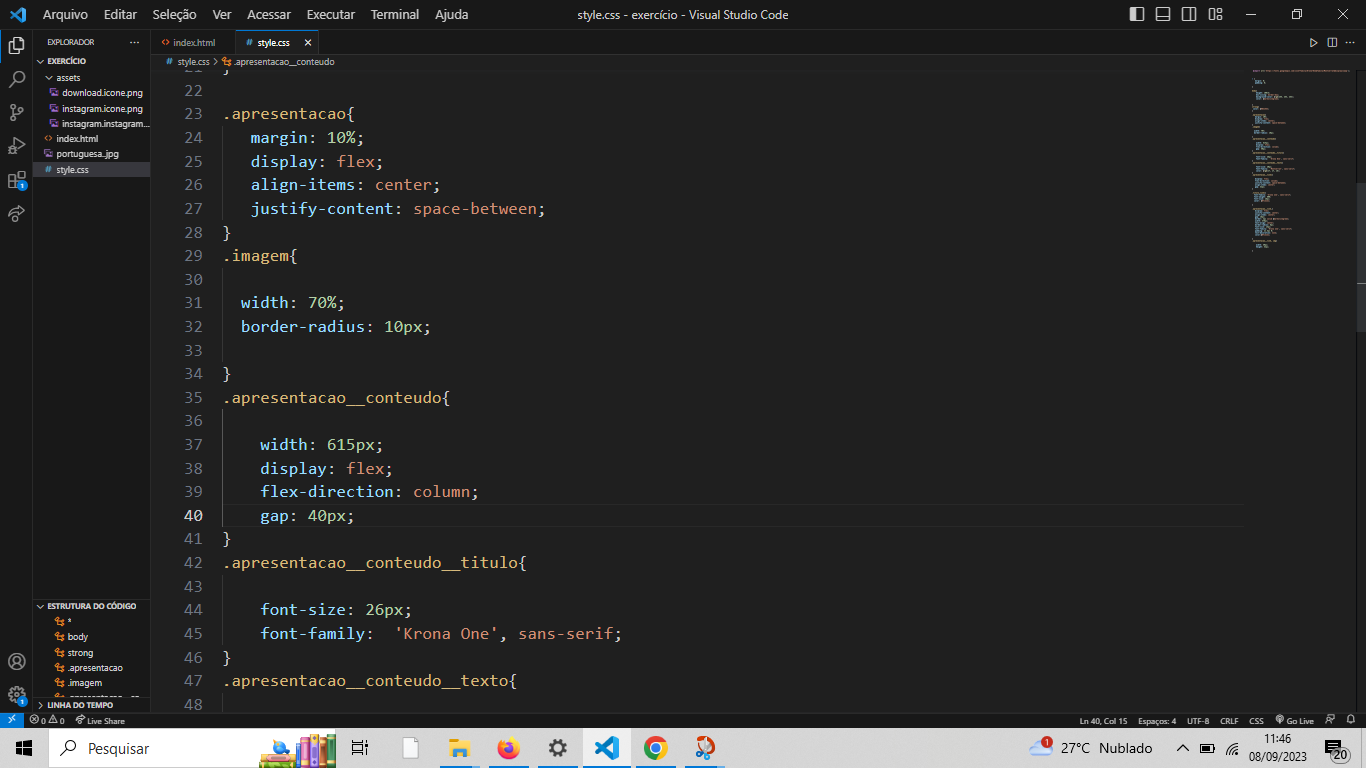Open notifications bell in status bar
Image resolution: width=1366 pixels, height=768 pixels.
(x=1352, y=720)
